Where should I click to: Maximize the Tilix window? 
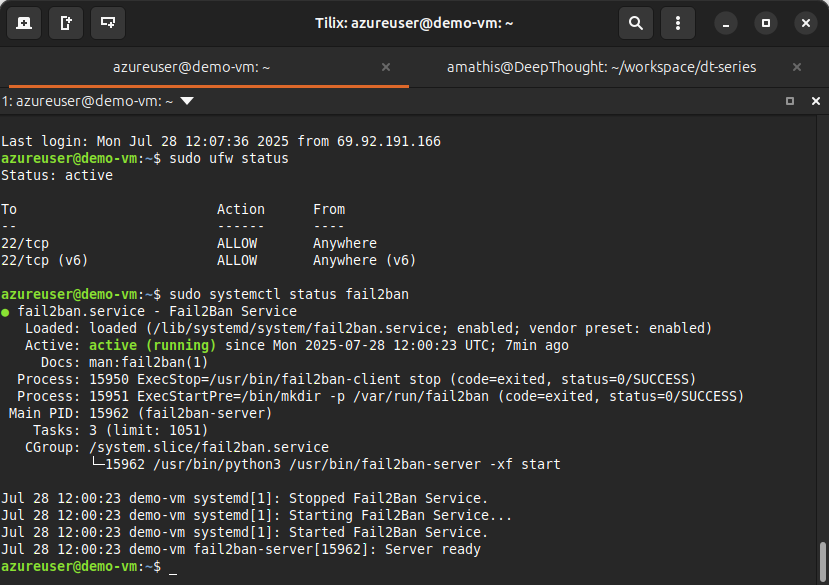click(x=766, y=23)
